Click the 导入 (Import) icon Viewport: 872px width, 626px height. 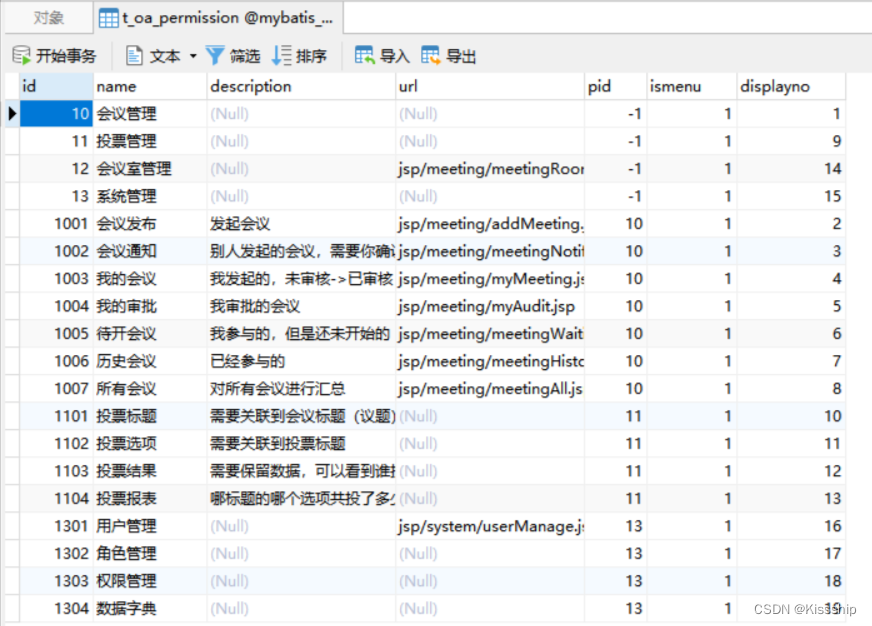pyautogui.click(x=384, y=55)
